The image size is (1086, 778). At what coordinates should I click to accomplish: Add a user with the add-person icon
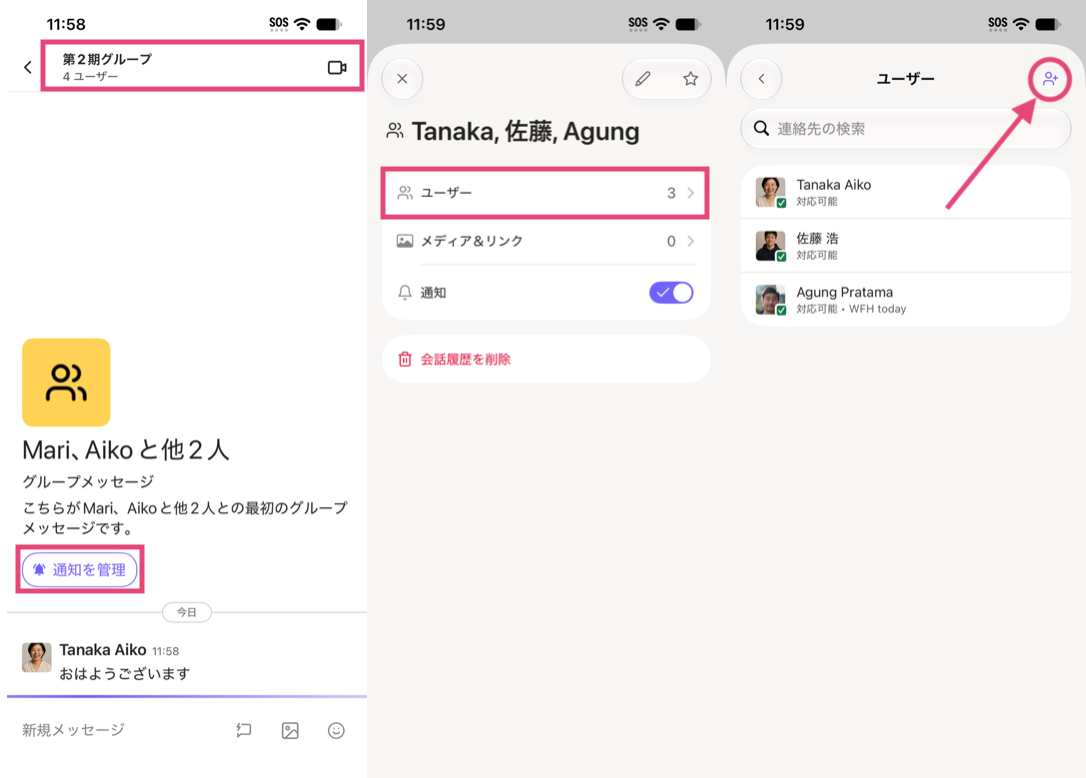[1050, 79]
